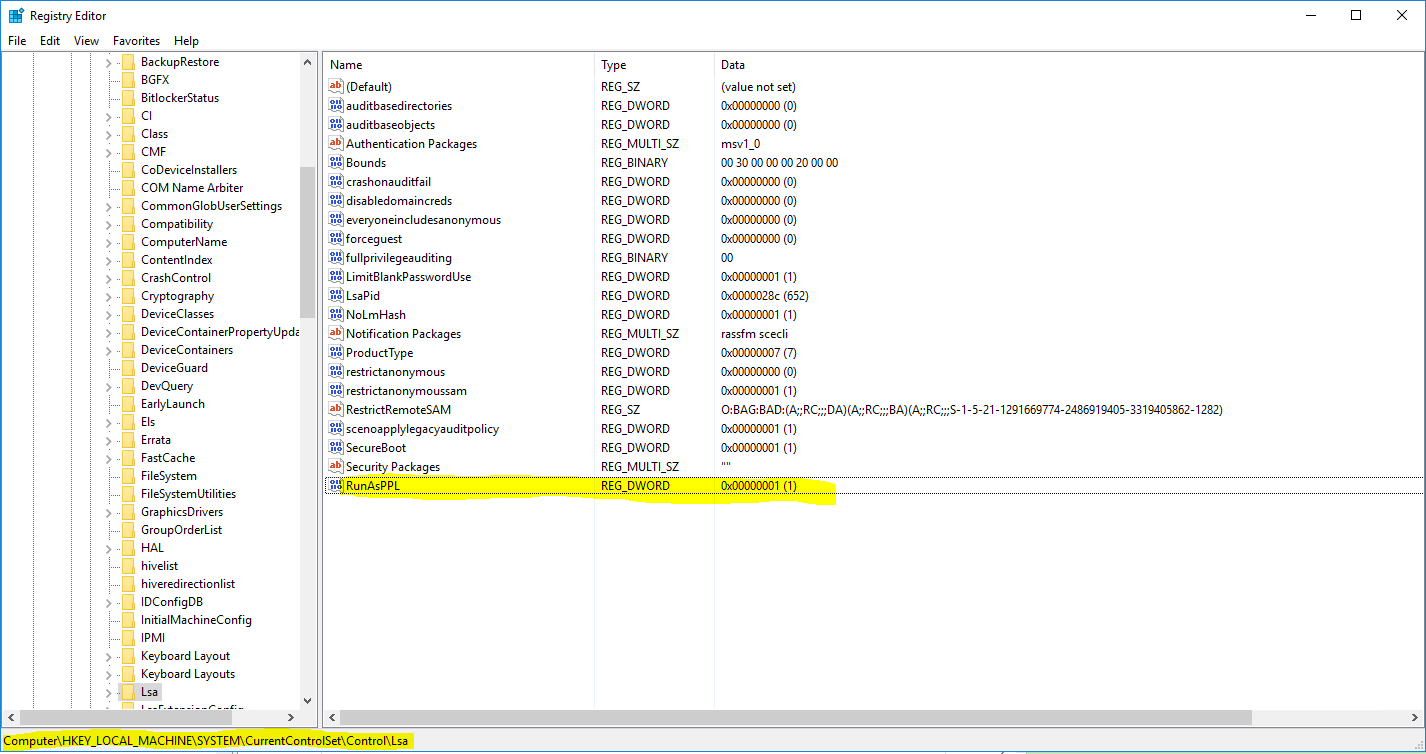This screenshot has width=1426, height=754.
Task: Select the DevQuery key
Action: click(167, 386)
